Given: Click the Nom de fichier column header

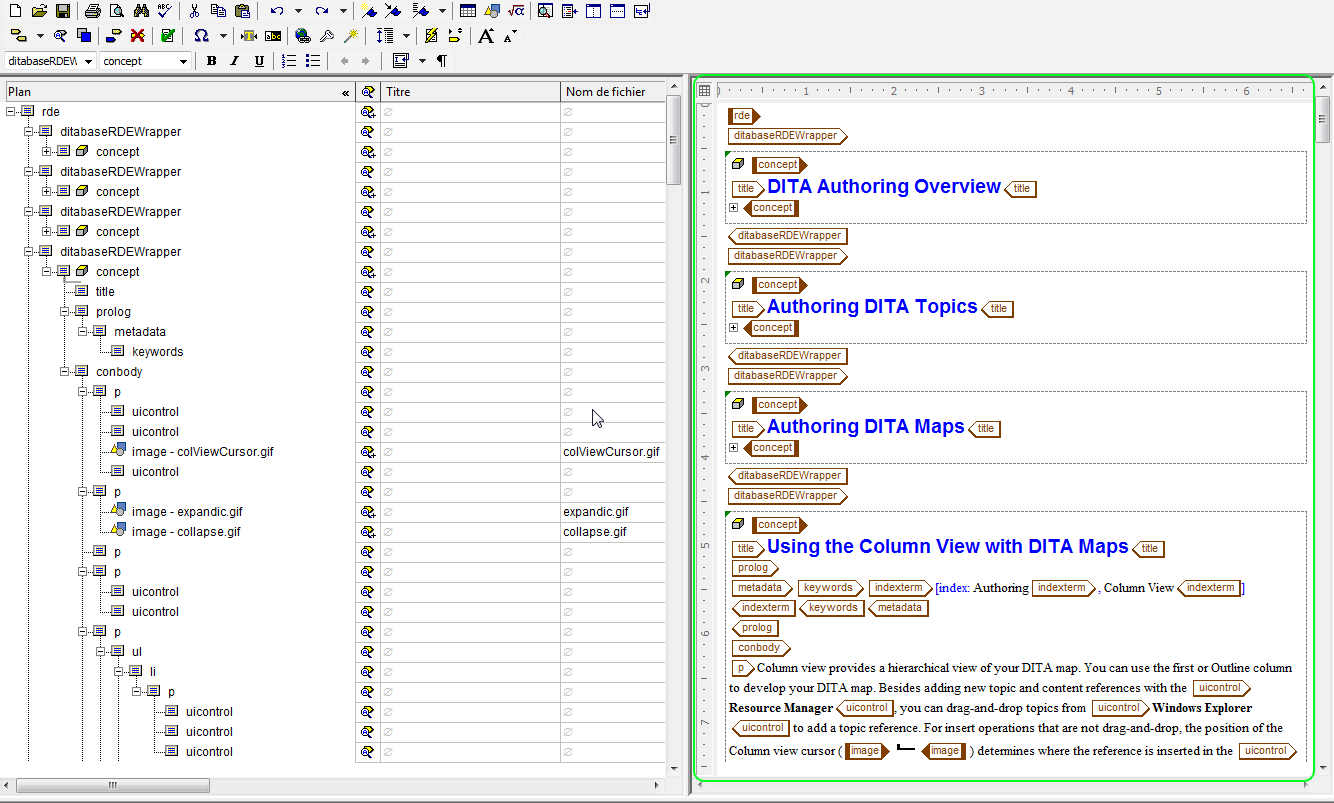Looking at the screenshot, I should 612,92.
